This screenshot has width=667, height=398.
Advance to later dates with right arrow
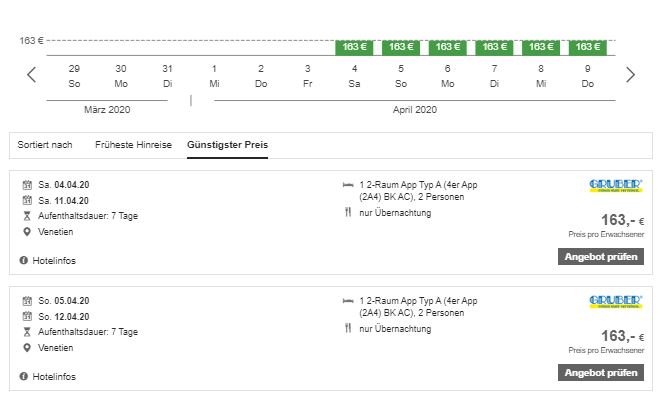(630, 75)
